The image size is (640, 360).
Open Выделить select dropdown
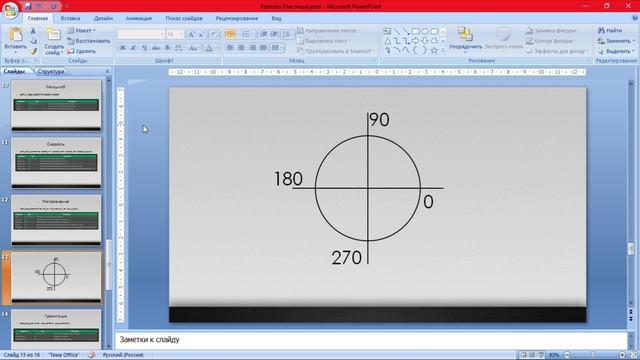(616, 51)
